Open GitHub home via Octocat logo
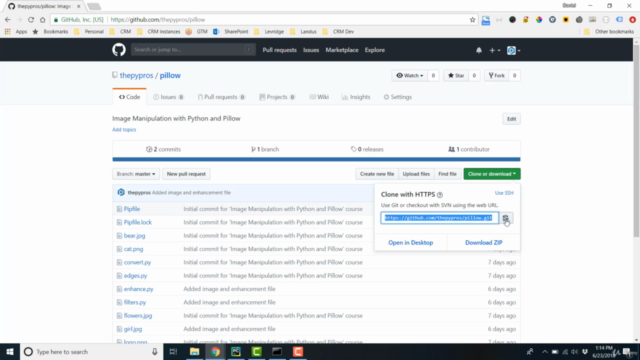 pos(119,50)
